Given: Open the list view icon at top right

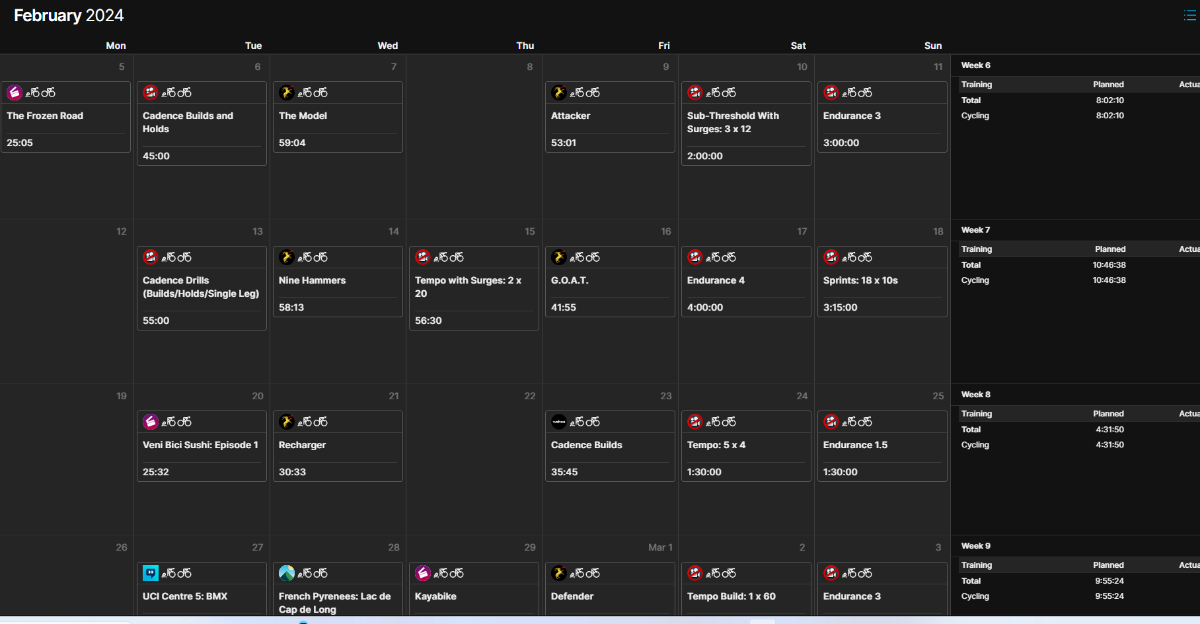Looking at the screenshot, I should [x=1189, y=15].
